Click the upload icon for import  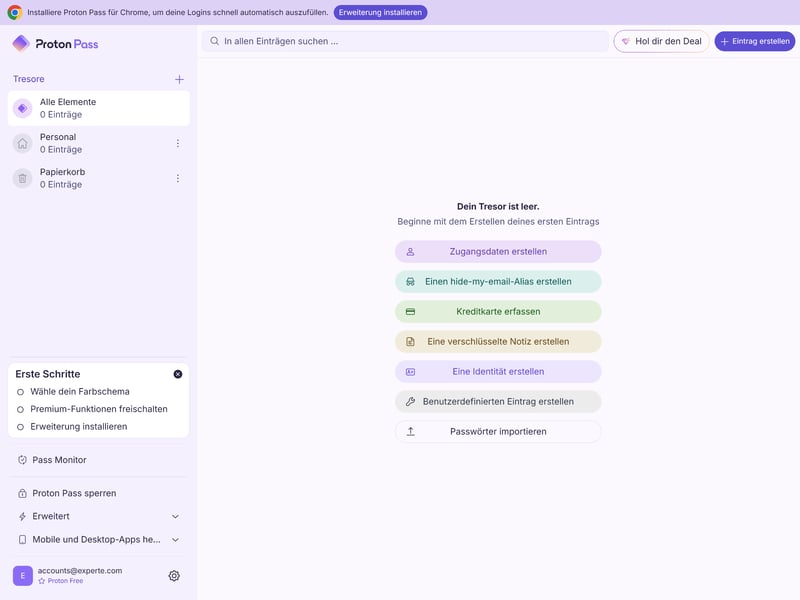[x=410, y=432]
